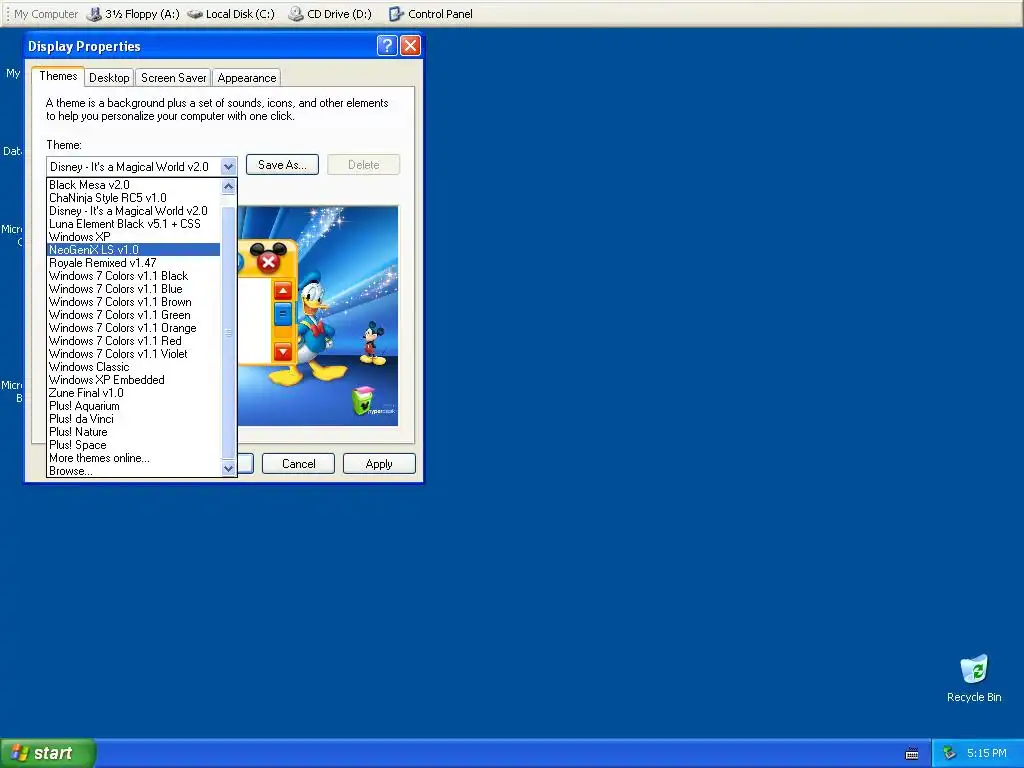Select Windows 7 Colors v1.1 Orange theme
The width and height of the screenshot is (1024, 768).
(x=134, y=328)
